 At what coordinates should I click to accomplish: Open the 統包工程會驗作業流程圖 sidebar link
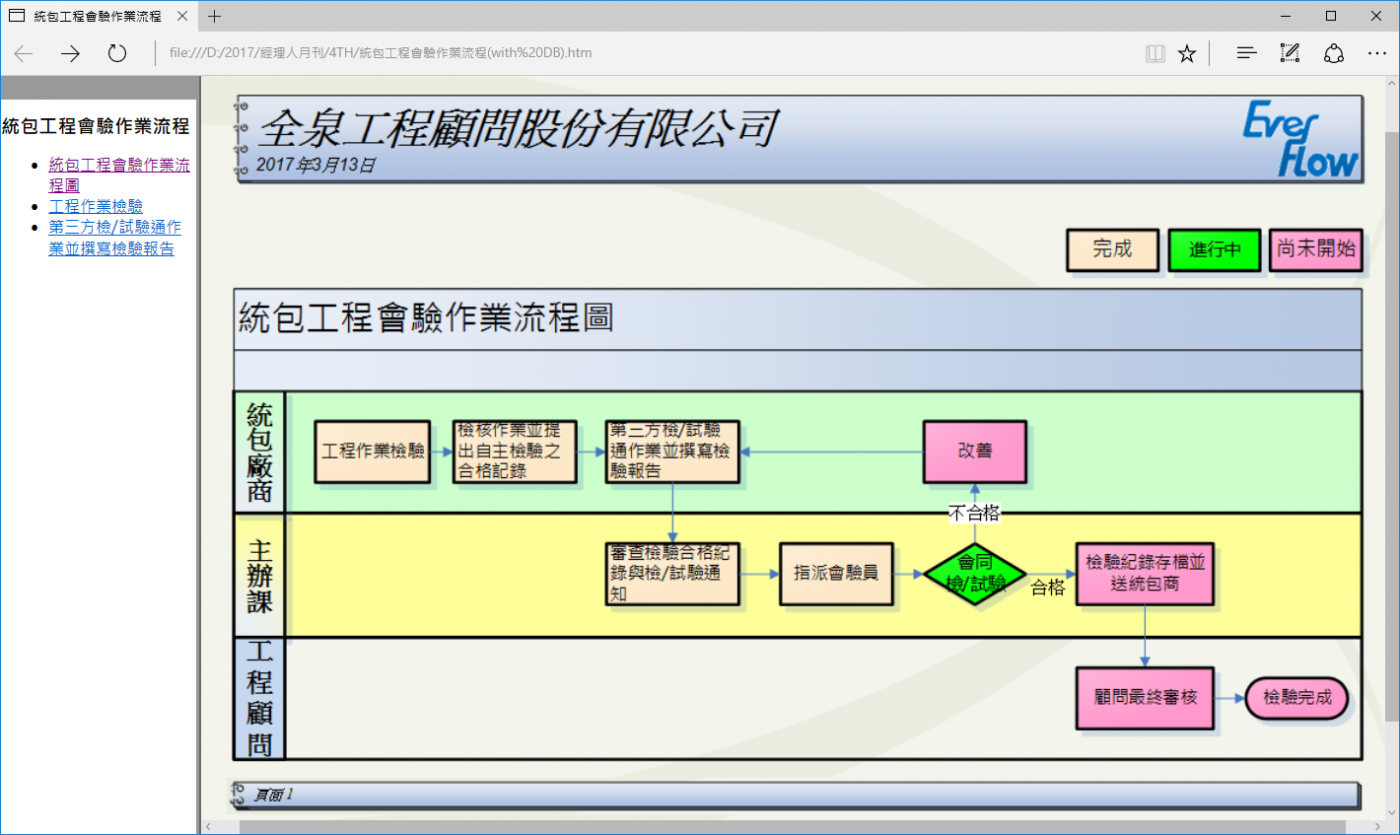point(119,175)
